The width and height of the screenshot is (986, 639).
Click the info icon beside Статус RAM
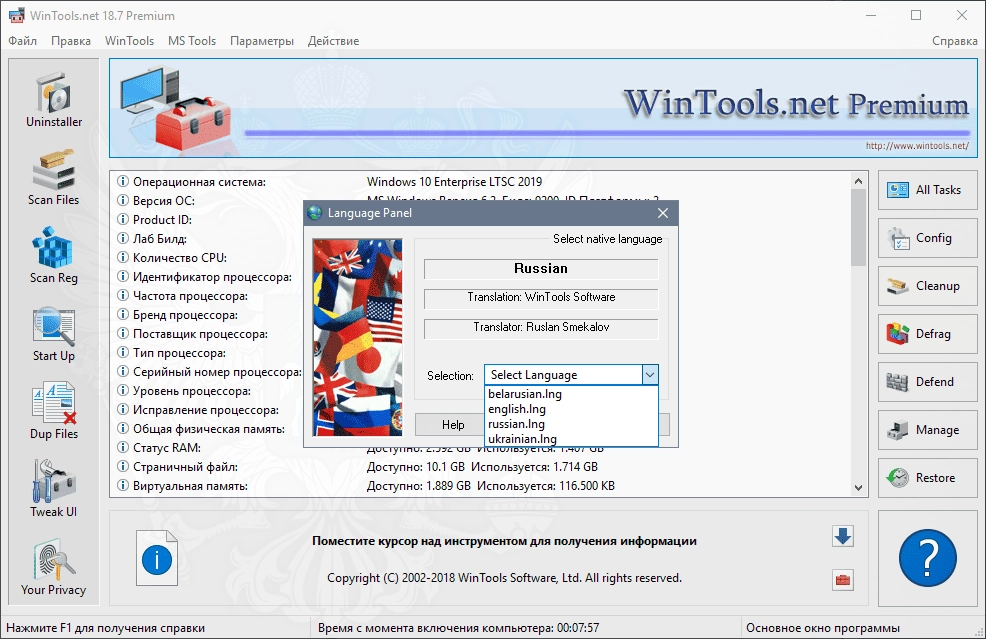pyautogui.click(x=123, y=448)
